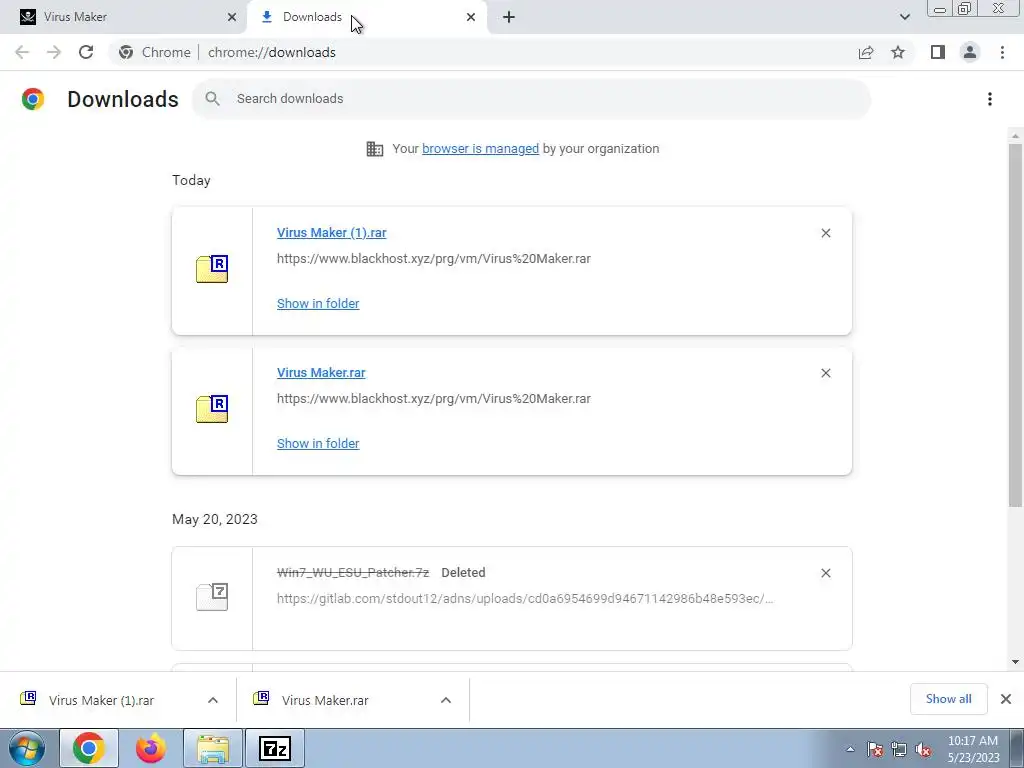Image resolution: width=1024 pixels, height=768 pixels.
Task: Click Virus Maker.rar in download shelf
Action: [x=325, y=700]
